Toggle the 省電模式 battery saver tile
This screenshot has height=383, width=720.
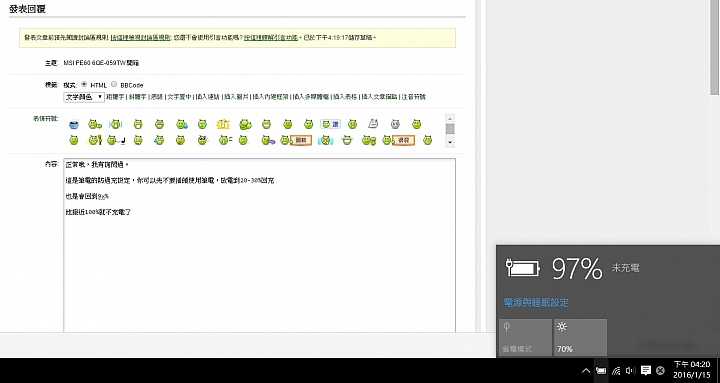[525, 338]
